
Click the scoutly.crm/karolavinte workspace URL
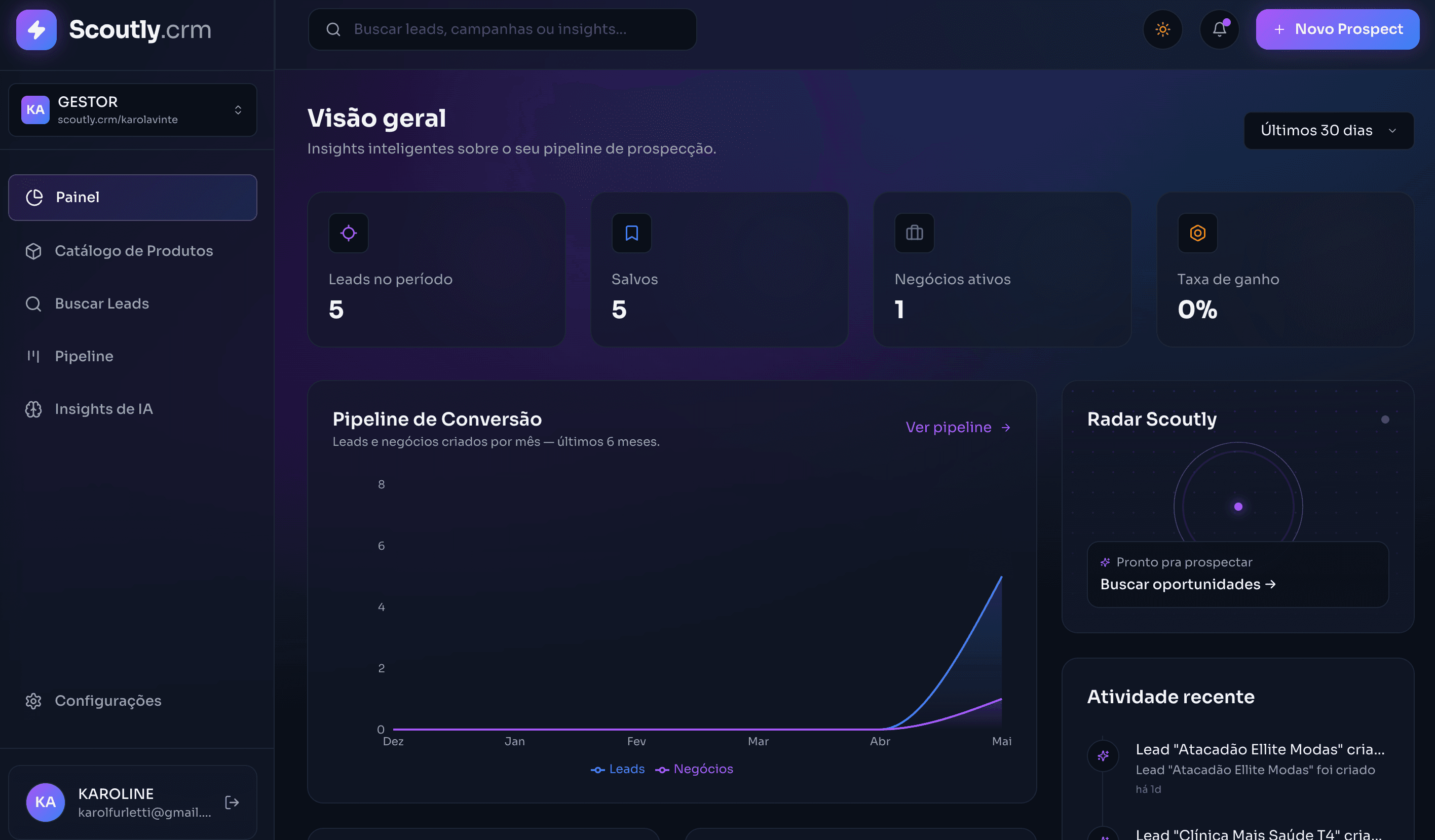(118, 120)
